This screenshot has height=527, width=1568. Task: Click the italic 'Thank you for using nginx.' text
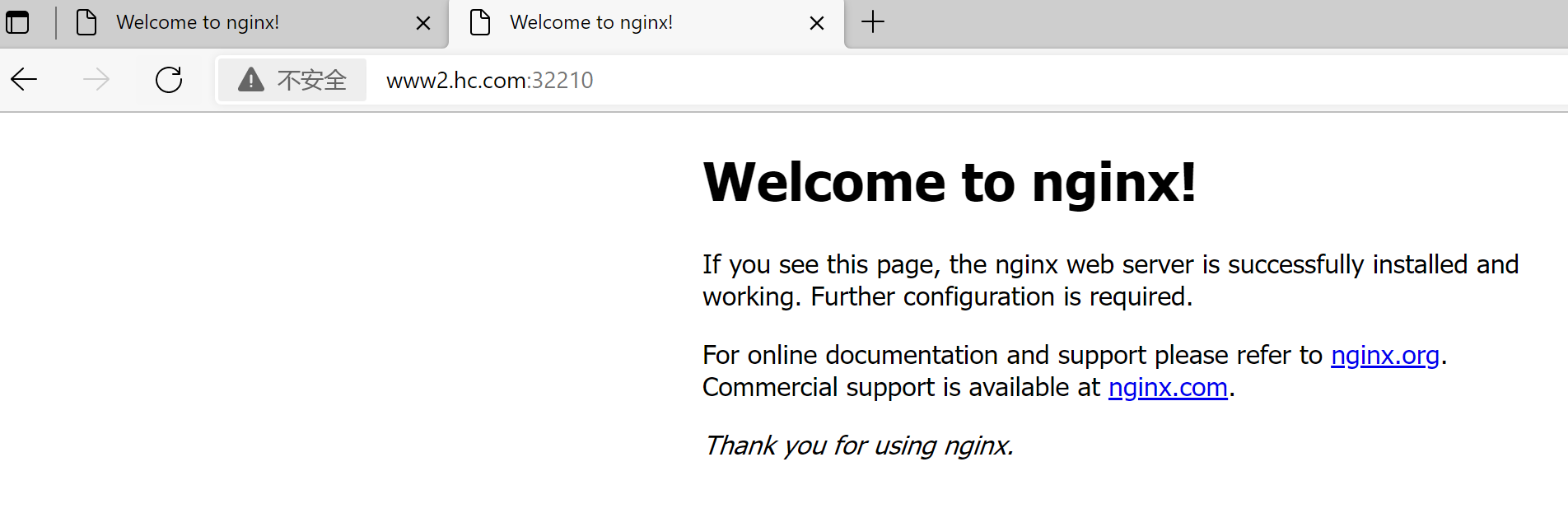[x=858, y=445]
